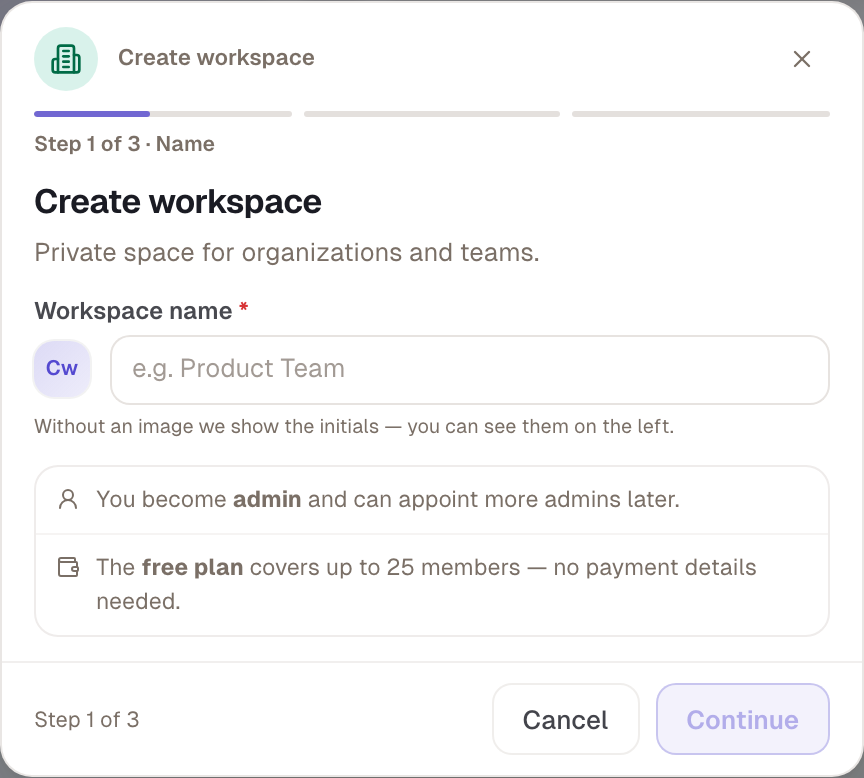Click the 'Workspace name' field label
The height and width of the screenshot is (778, 864).
tap(133, 311)
